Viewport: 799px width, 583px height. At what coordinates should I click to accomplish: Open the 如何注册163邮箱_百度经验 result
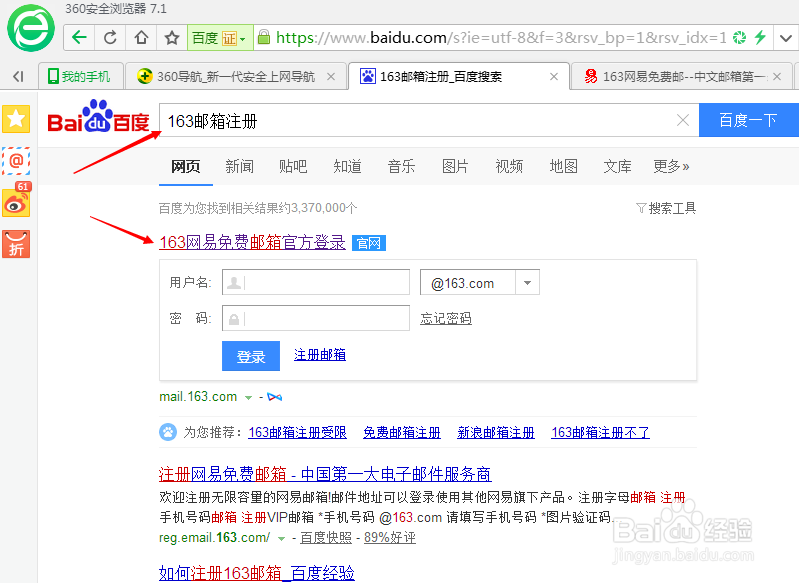tap(256, 573)
